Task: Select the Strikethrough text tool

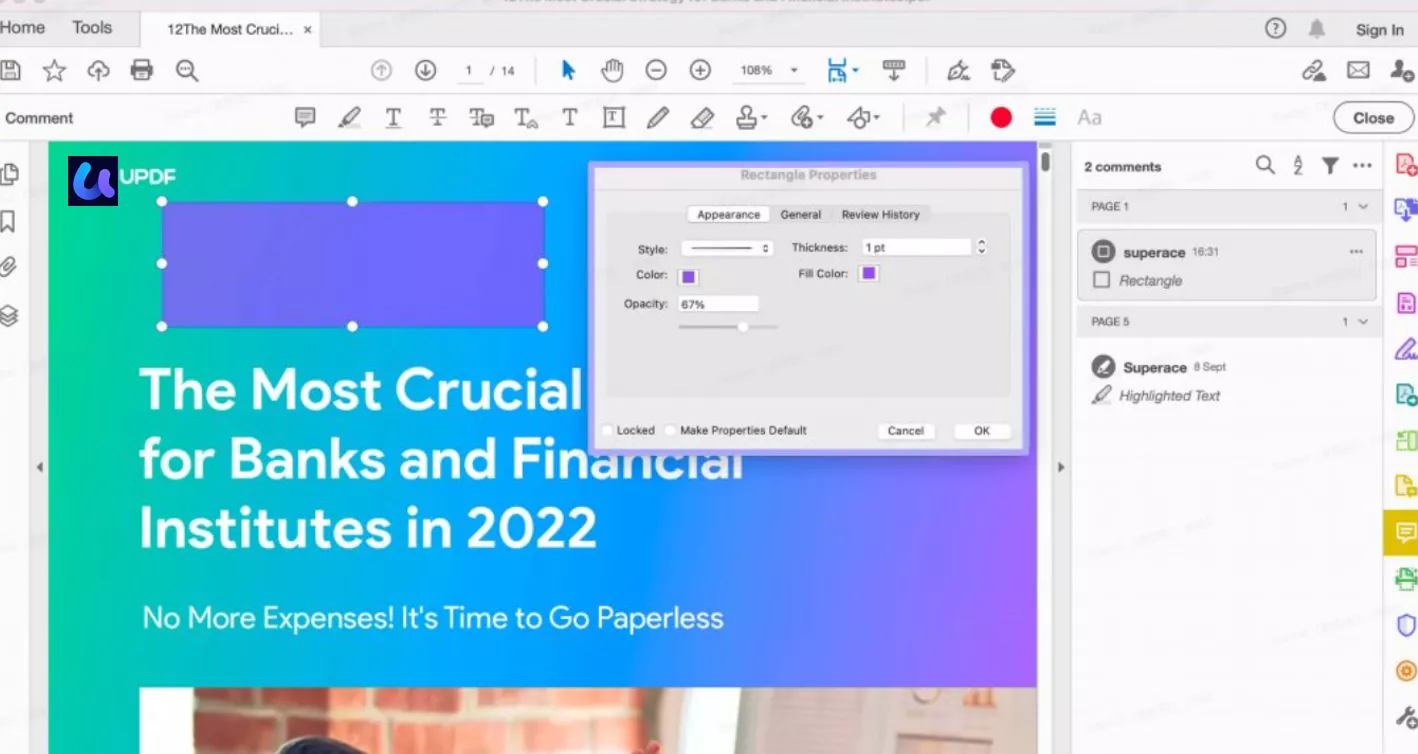Action: coord(437,117)
